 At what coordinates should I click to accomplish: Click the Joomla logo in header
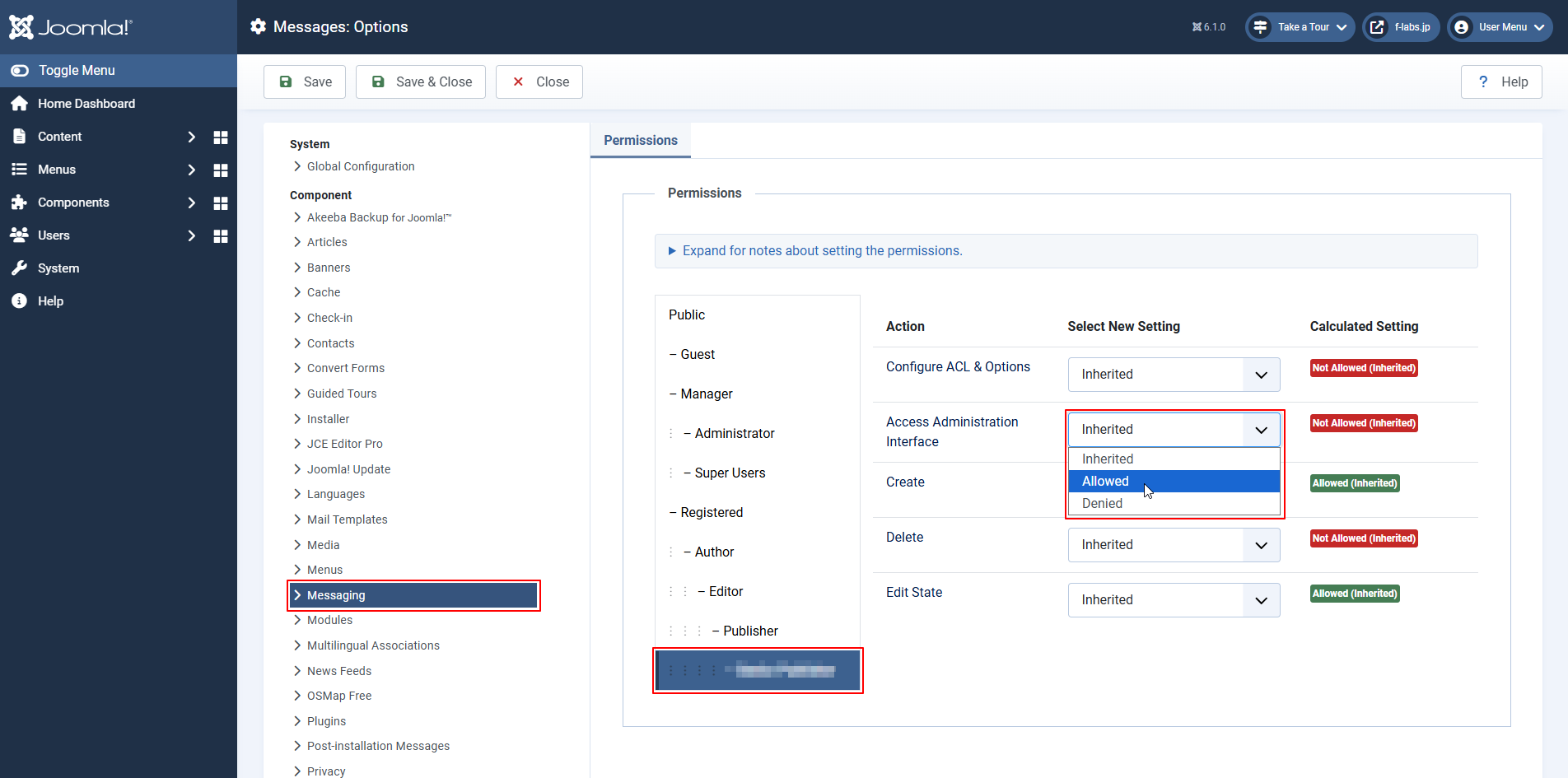coord(70,27)
